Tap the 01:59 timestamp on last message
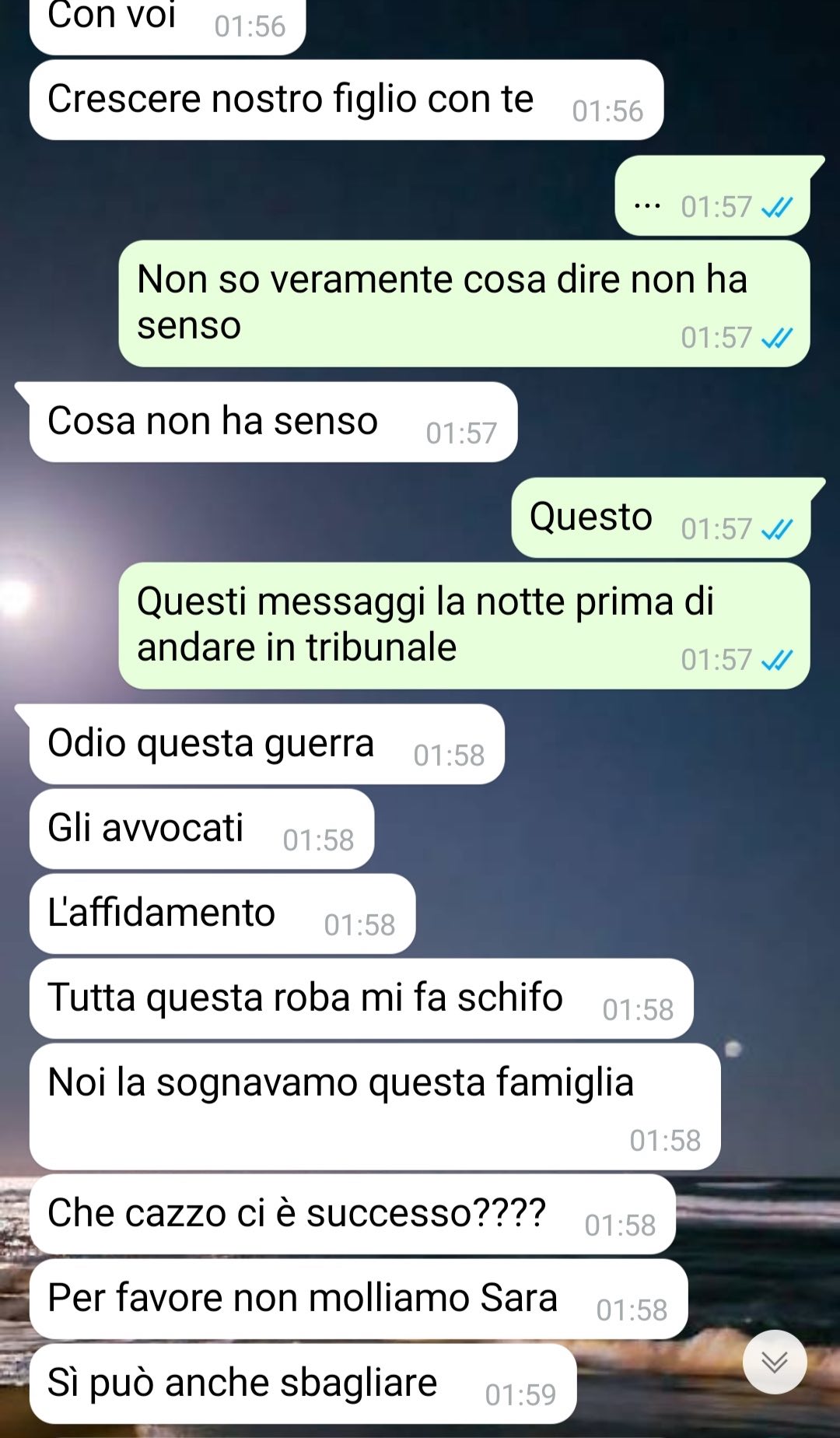This screenshot has width=840, height=1438. click(520, 1395)
